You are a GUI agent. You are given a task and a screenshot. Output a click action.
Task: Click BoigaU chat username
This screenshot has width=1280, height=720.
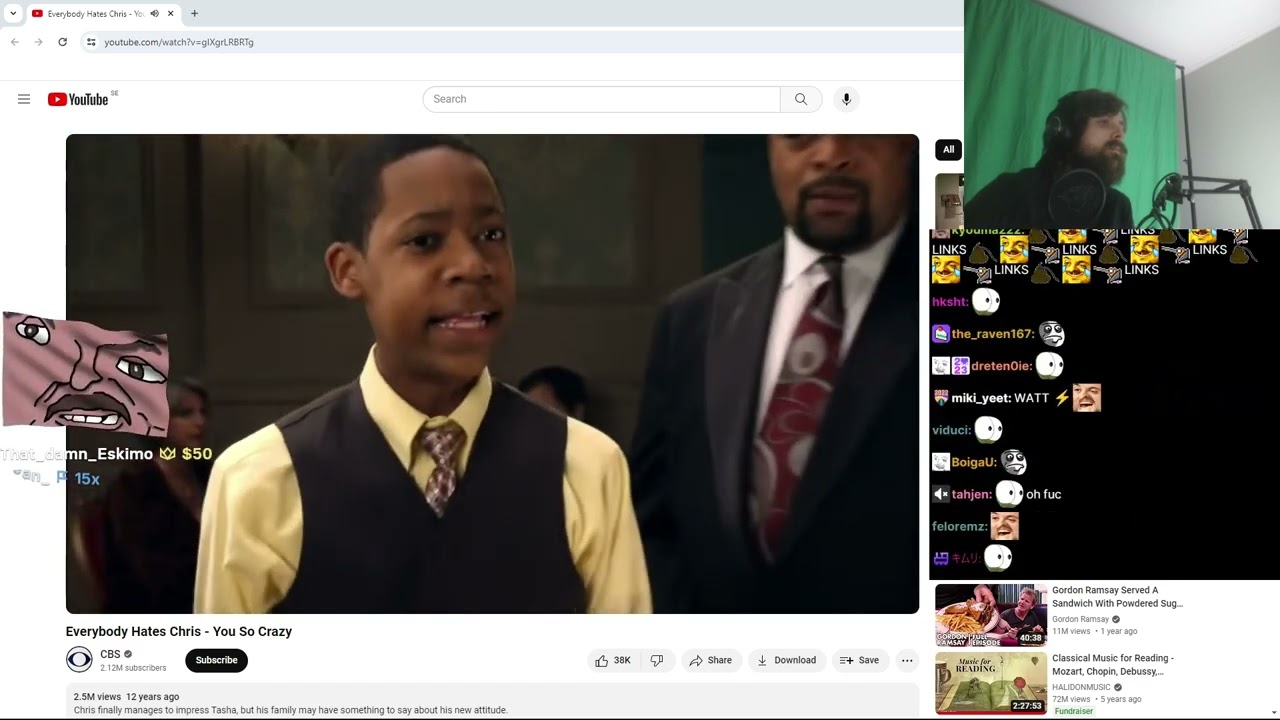tap(974, 462)
